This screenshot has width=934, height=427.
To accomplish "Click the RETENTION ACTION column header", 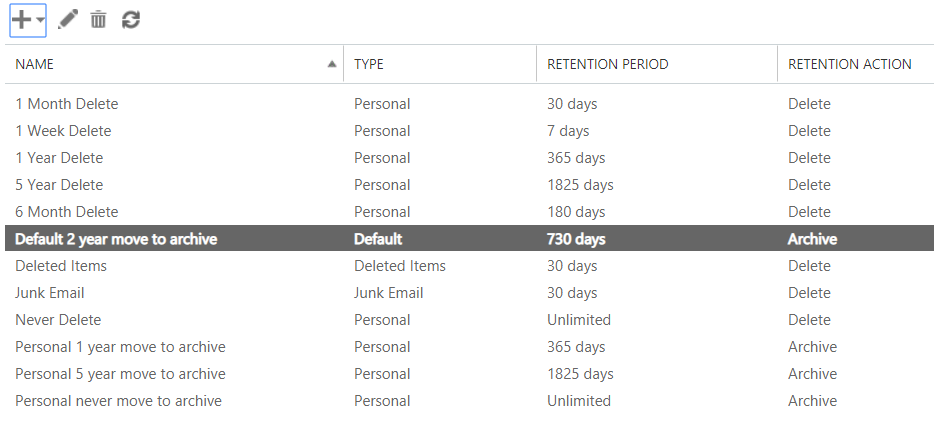I will tap(850, 64).
